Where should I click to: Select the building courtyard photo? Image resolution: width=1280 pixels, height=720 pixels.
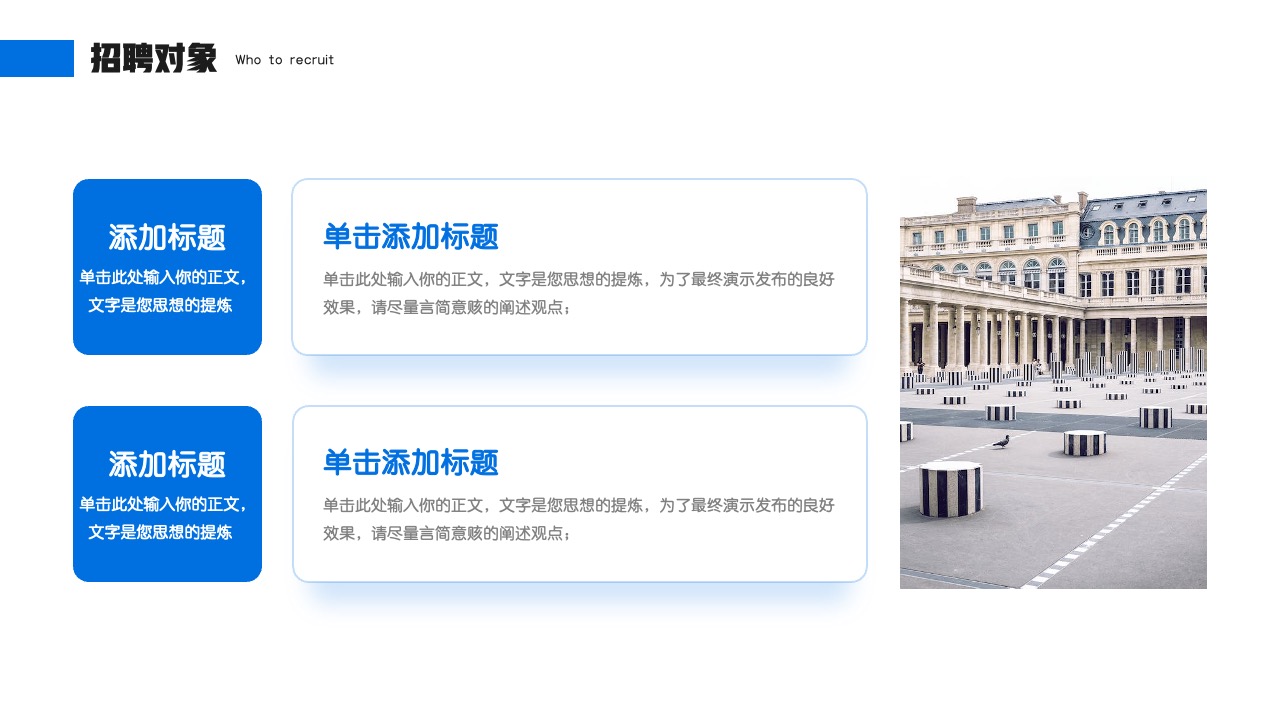click(x=1053, y=383)
